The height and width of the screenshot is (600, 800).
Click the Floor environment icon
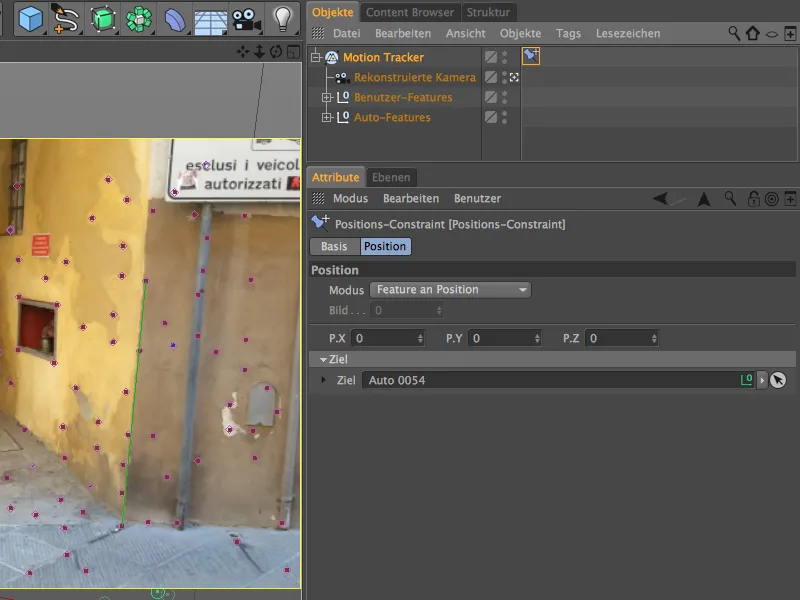point(210,18)
